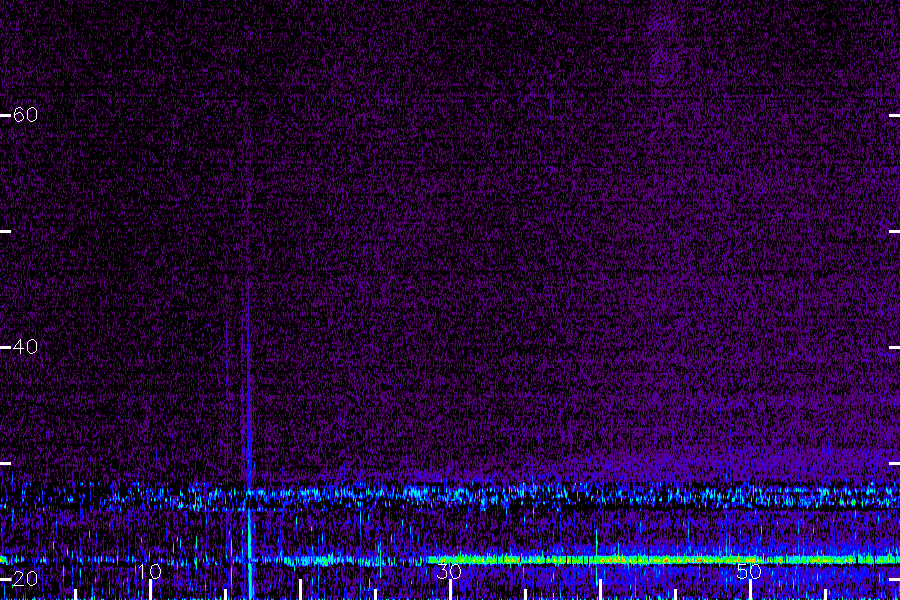Click the 20 label on the vertical axis
The image size is (900, 600).
[x=25, y=579]
